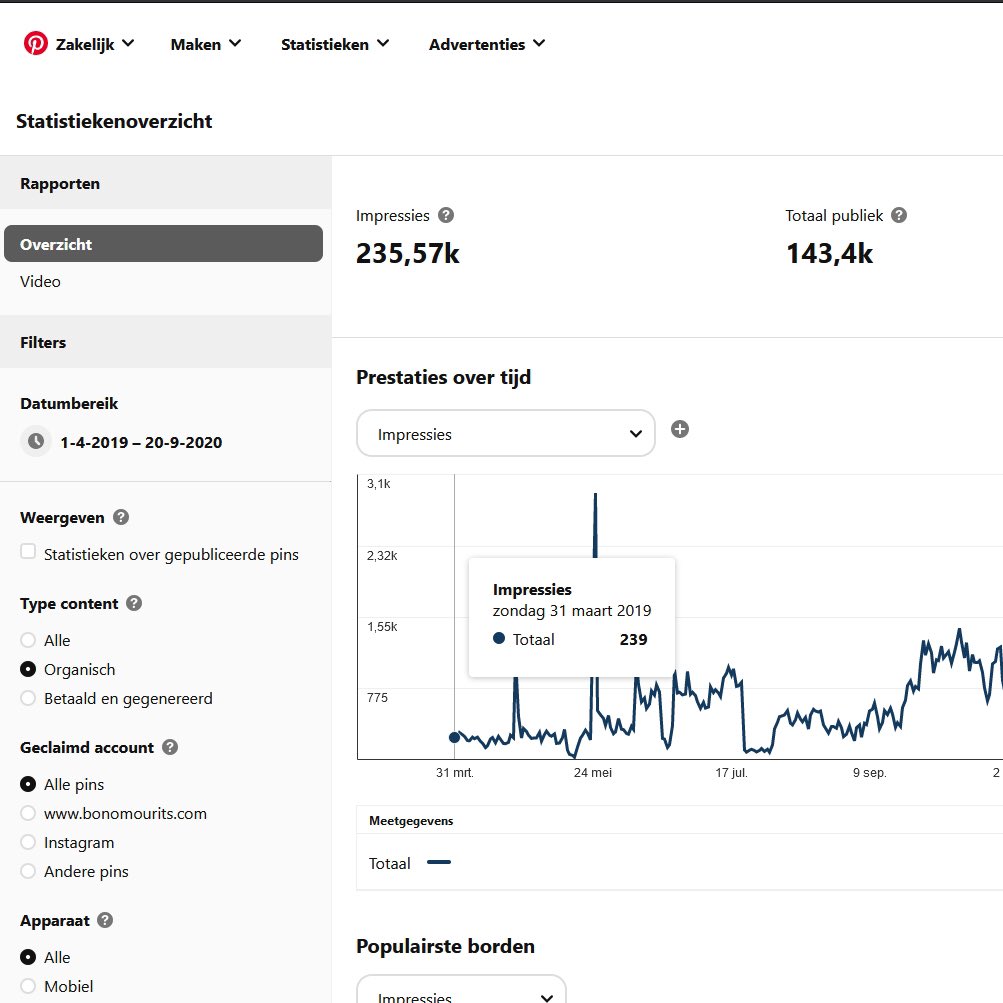Click the 235,57k impressions value
The height and width of the screenshot is (1003, 1003).
[x=407, y=253]
